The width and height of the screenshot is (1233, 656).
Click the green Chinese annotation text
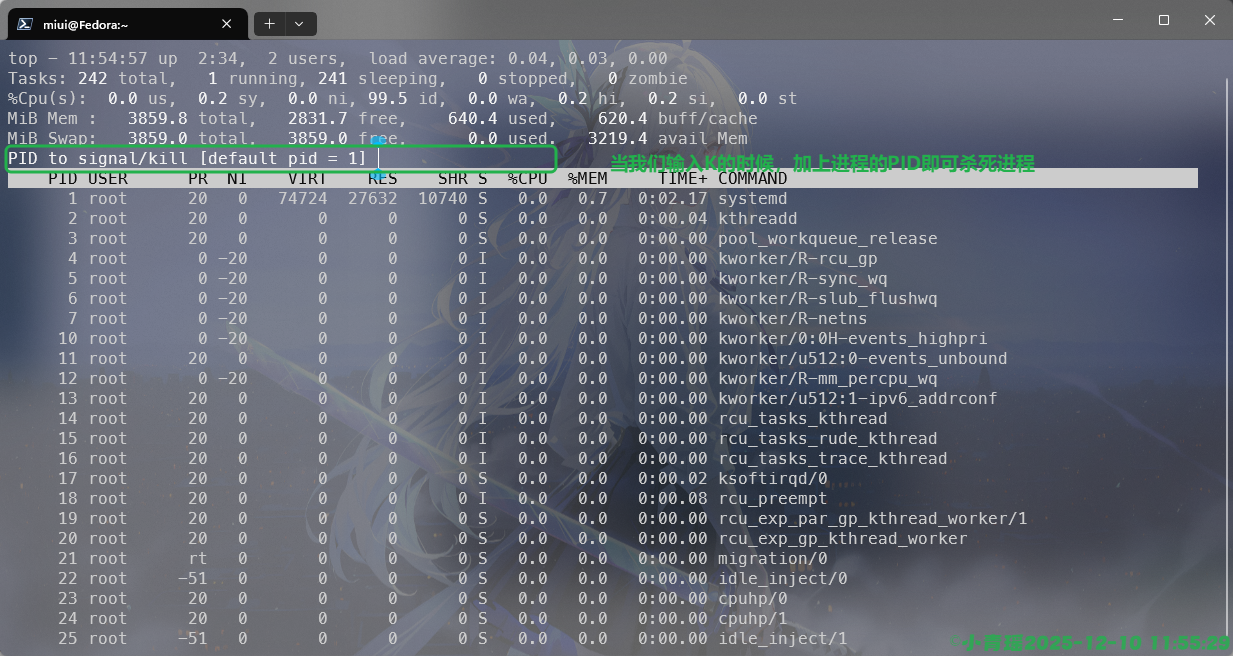click(822, 164)
